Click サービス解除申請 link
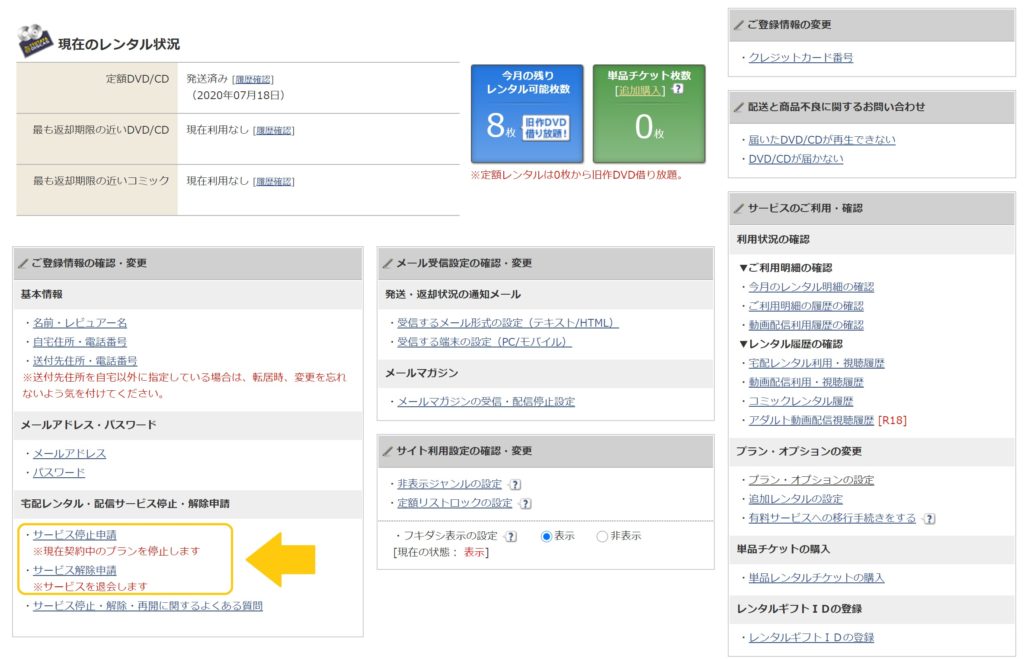 [74, 570]
